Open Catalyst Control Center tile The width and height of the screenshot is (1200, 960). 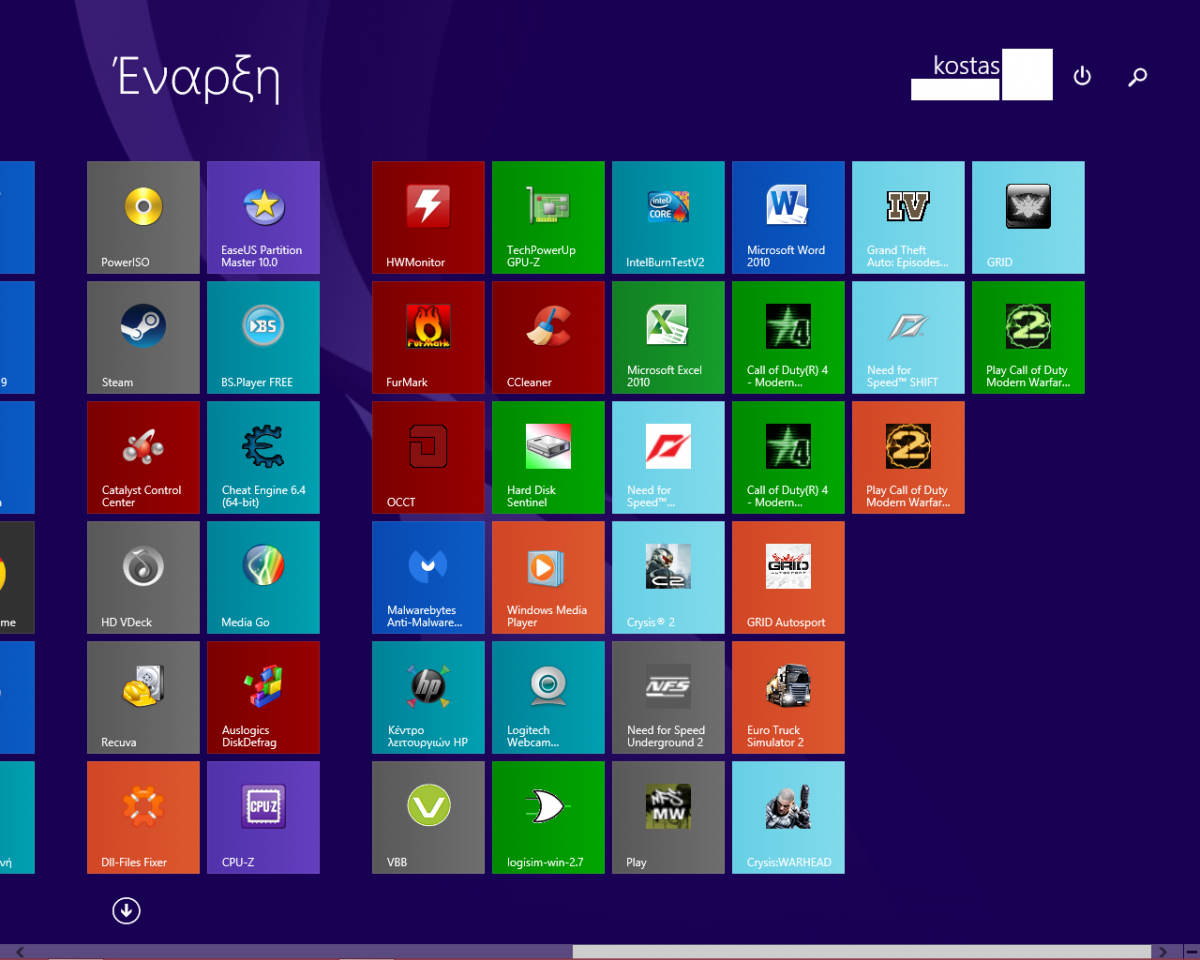(x=143, y=457)
